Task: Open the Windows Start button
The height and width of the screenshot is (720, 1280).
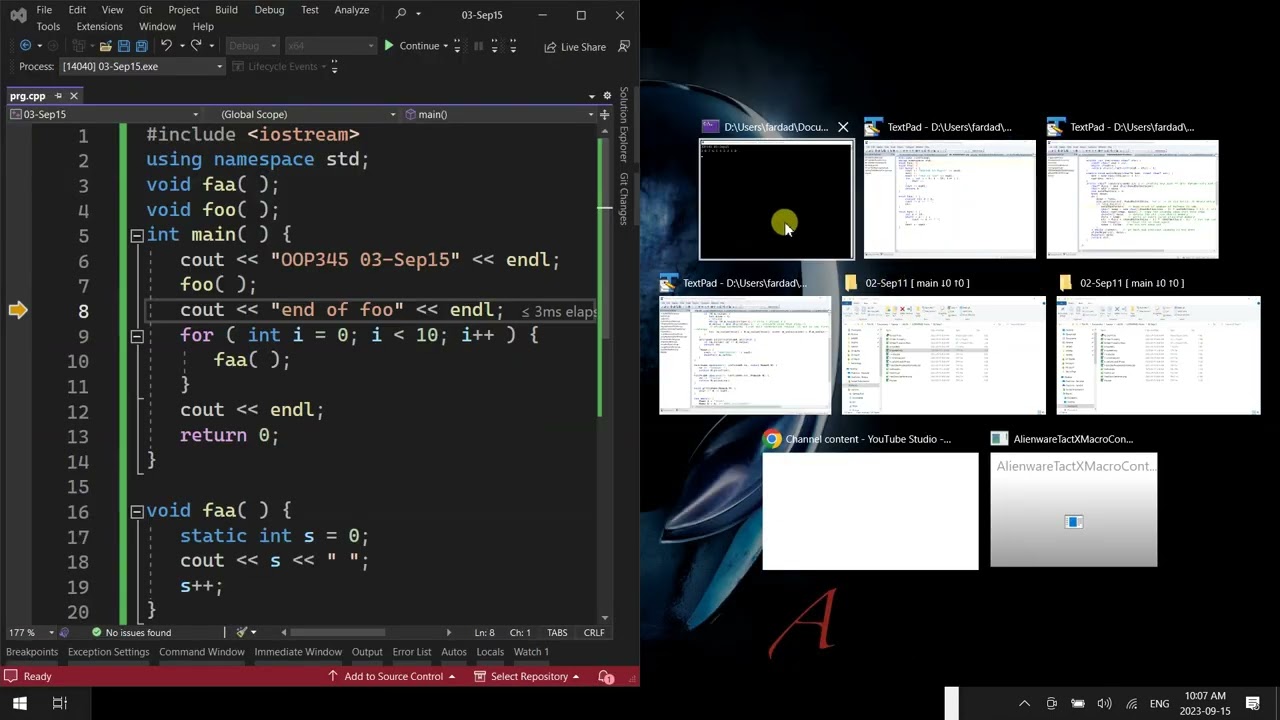Action: coord(19,704)
